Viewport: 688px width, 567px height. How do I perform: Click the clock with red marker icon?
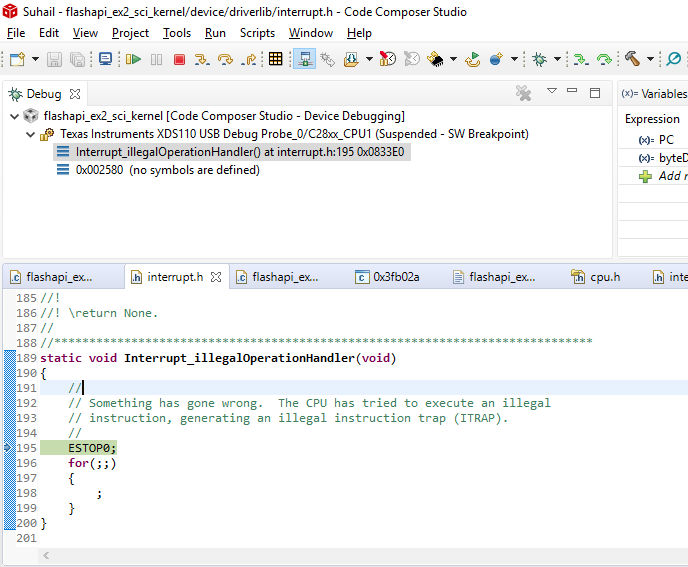pos(388,59)
